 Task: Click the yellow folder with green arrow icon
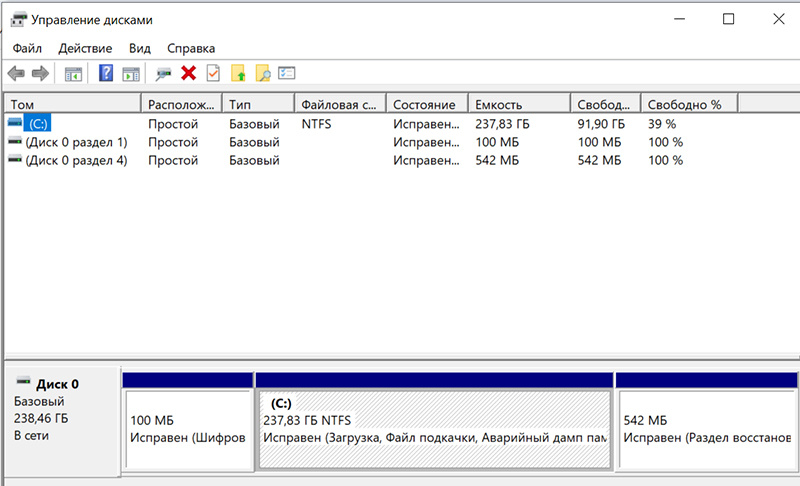[238, 73]
